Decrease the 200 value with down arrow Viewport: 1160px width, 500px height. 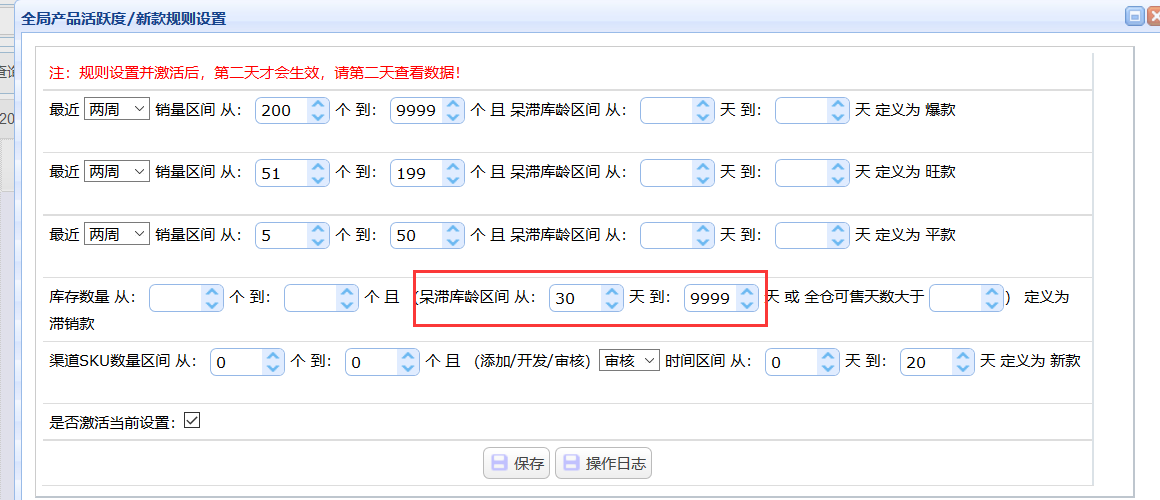point(319,117)
